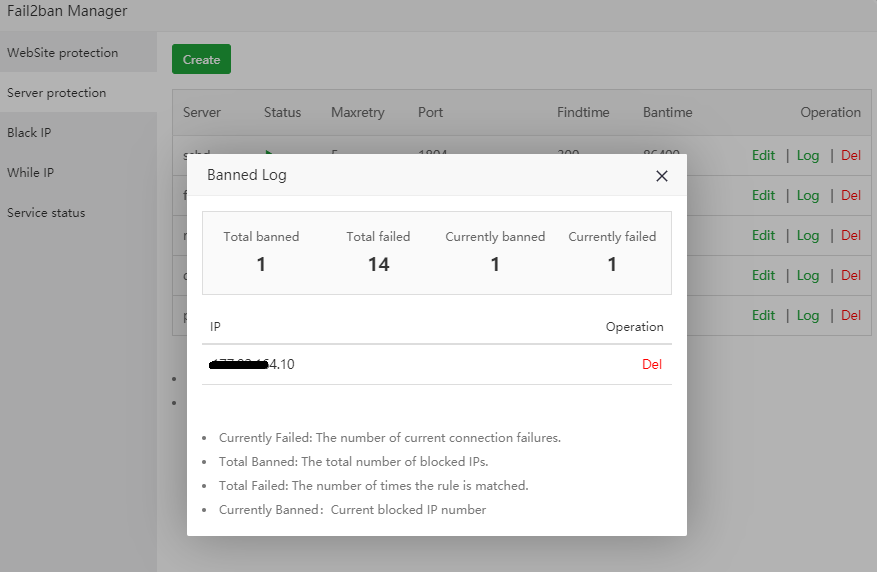Delete the banned IP ending in 4.10
This screenshot has height=572, width=877.
click(x=651, y=364)
